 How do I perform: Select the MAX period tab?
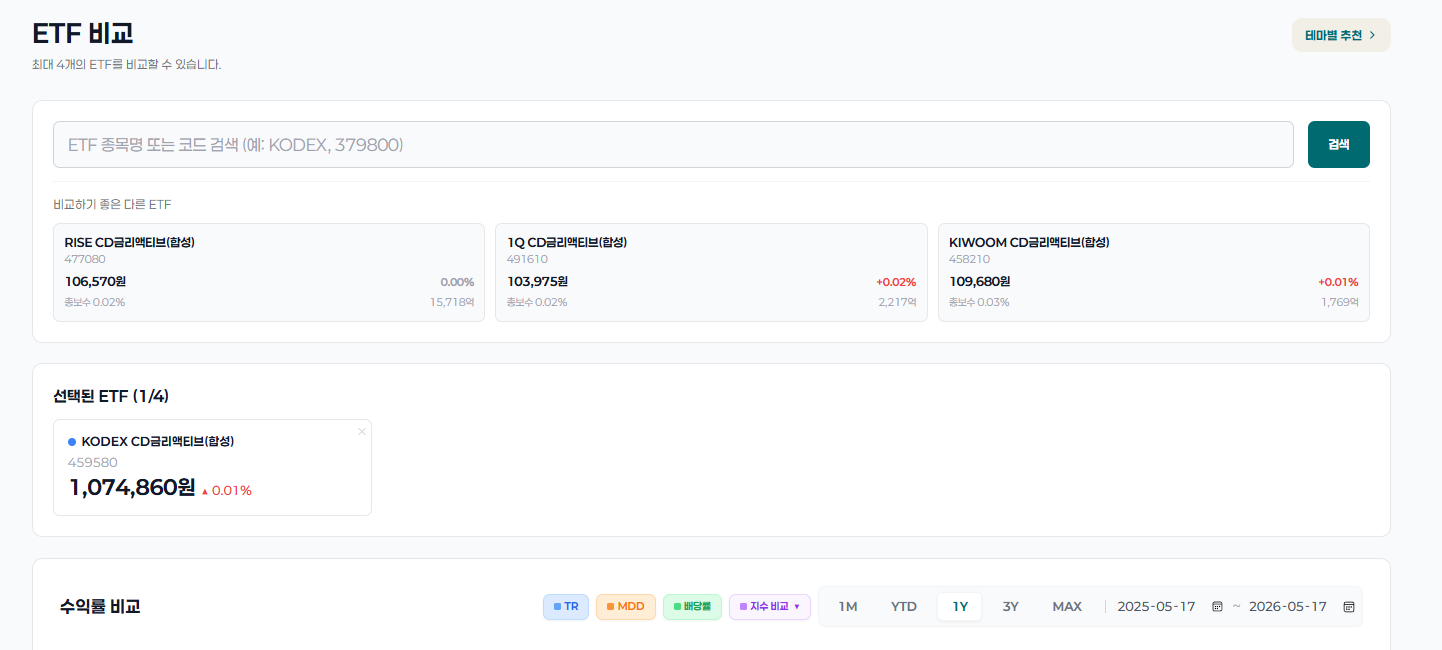point(1067,607)
